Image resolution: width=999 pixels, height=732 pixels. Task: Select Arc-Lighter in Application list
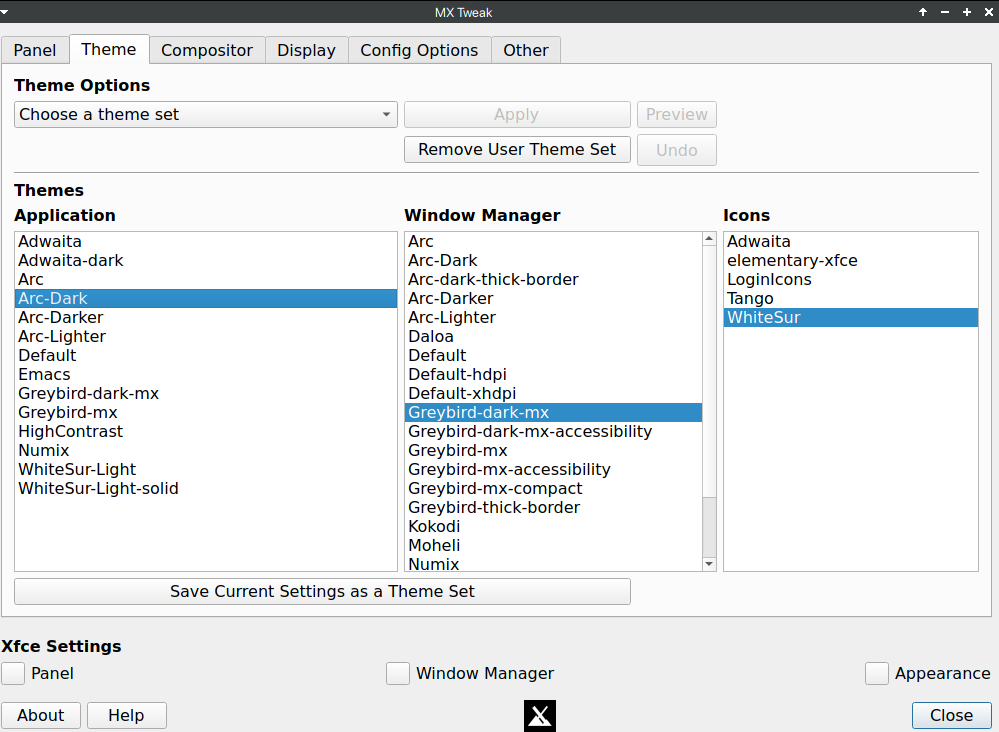[x=206, y=336]
